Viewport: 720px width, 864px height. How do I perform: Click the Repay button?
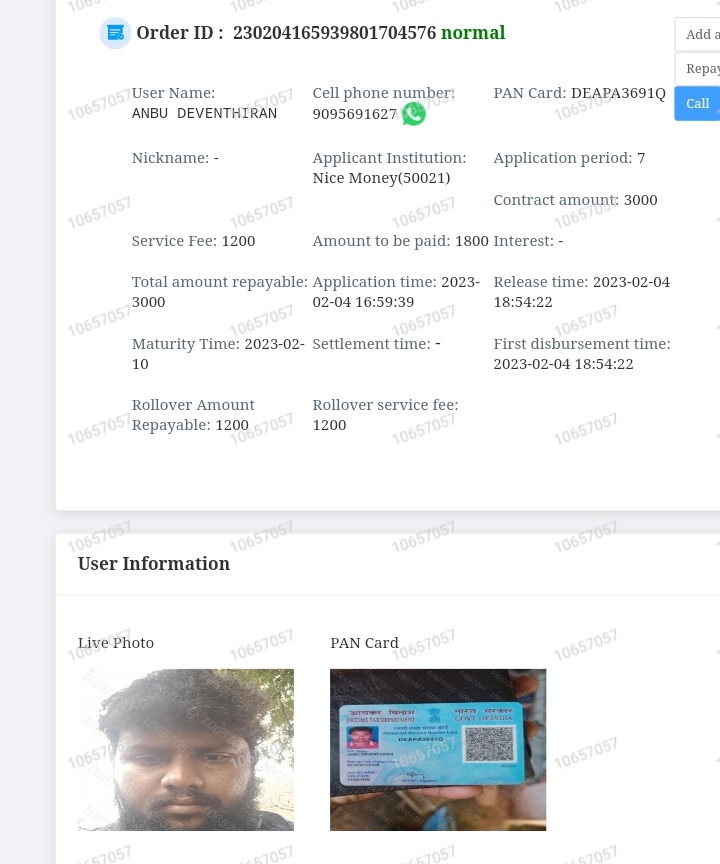coord(697,69)
